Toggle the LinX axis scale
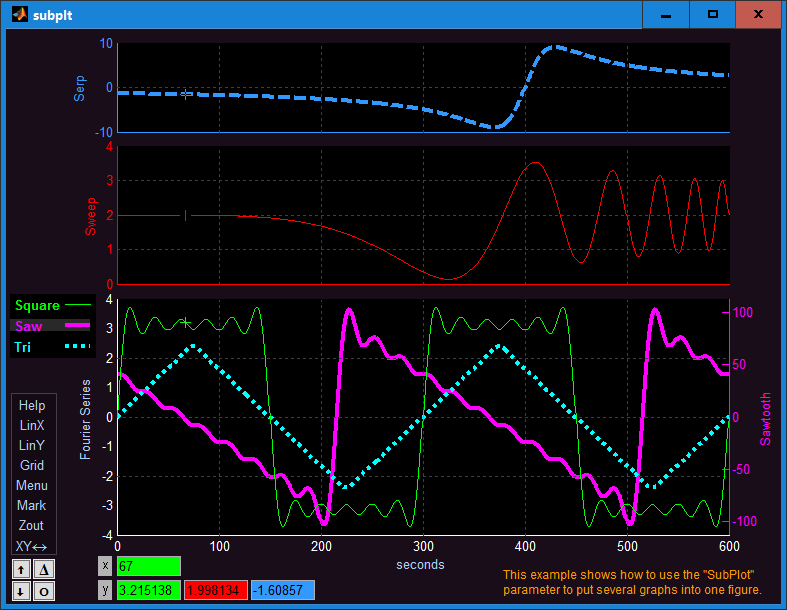Image resolution: width=787 pixels, height=610 pixels. 32,426
